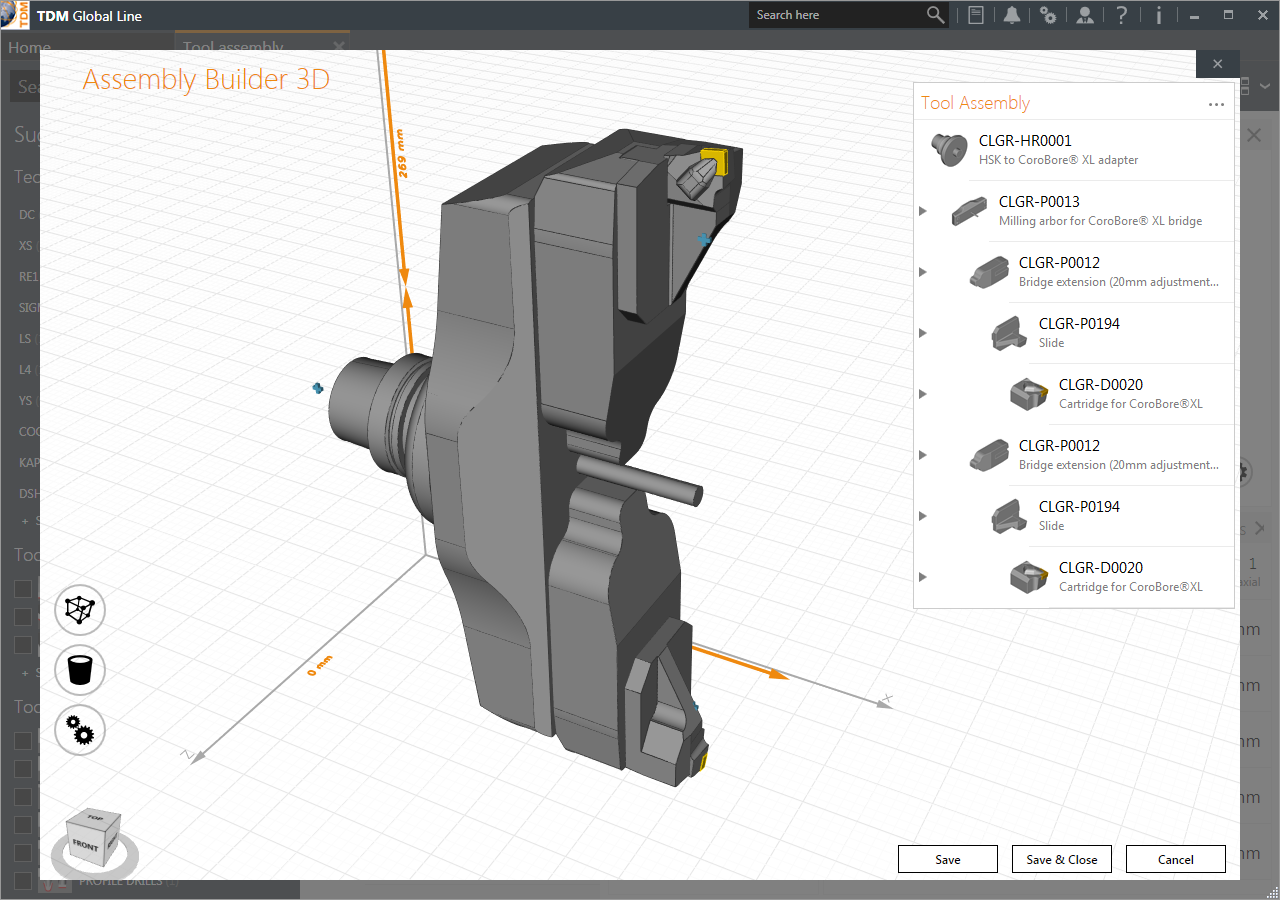
Task: Open the Tool Assembly three-dots menu
Action: [1216, 104]
